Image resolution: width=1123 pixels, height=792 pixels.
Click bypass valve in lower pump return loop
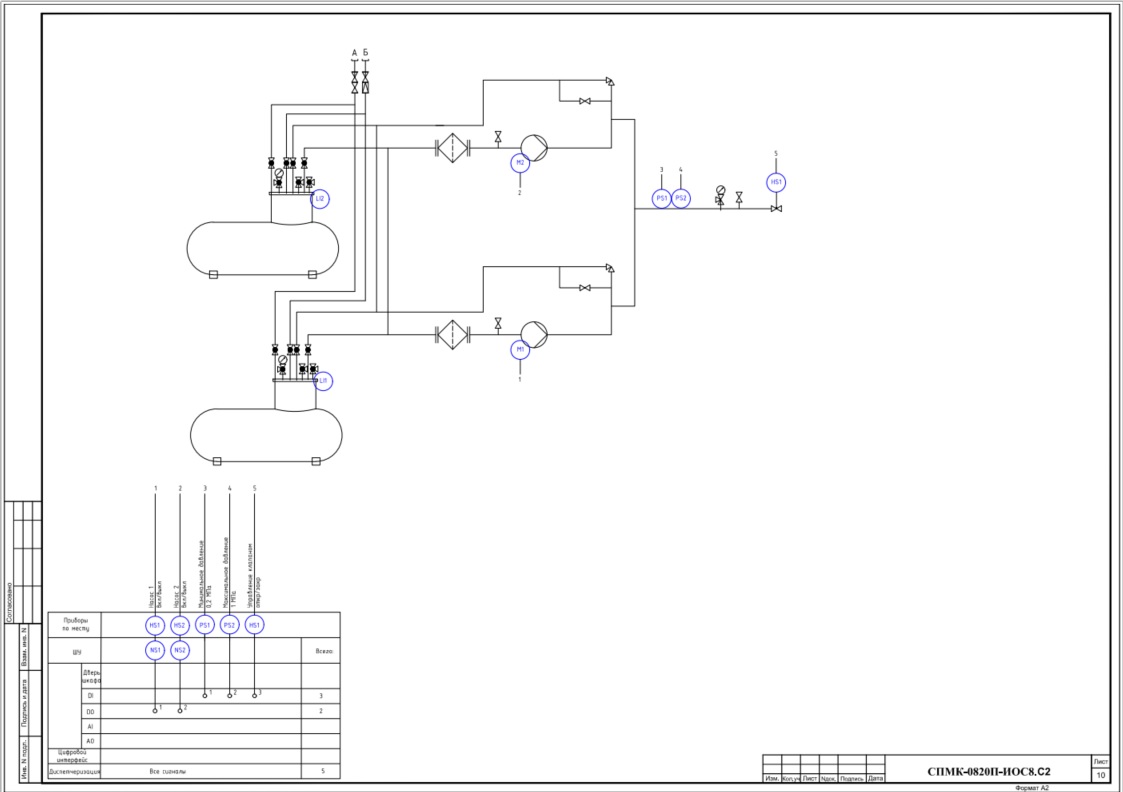pyautogui.click(x=584, y=288)
